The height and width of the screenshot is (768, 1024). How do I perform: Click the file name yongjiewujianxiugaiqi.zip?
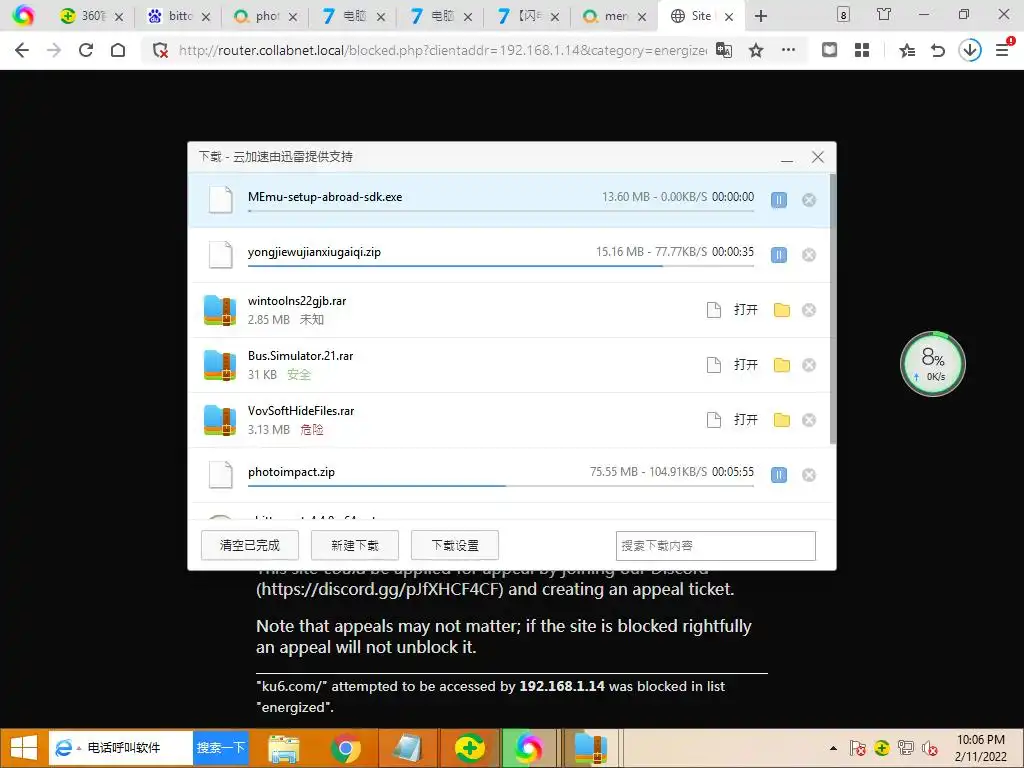click(314, 252)
